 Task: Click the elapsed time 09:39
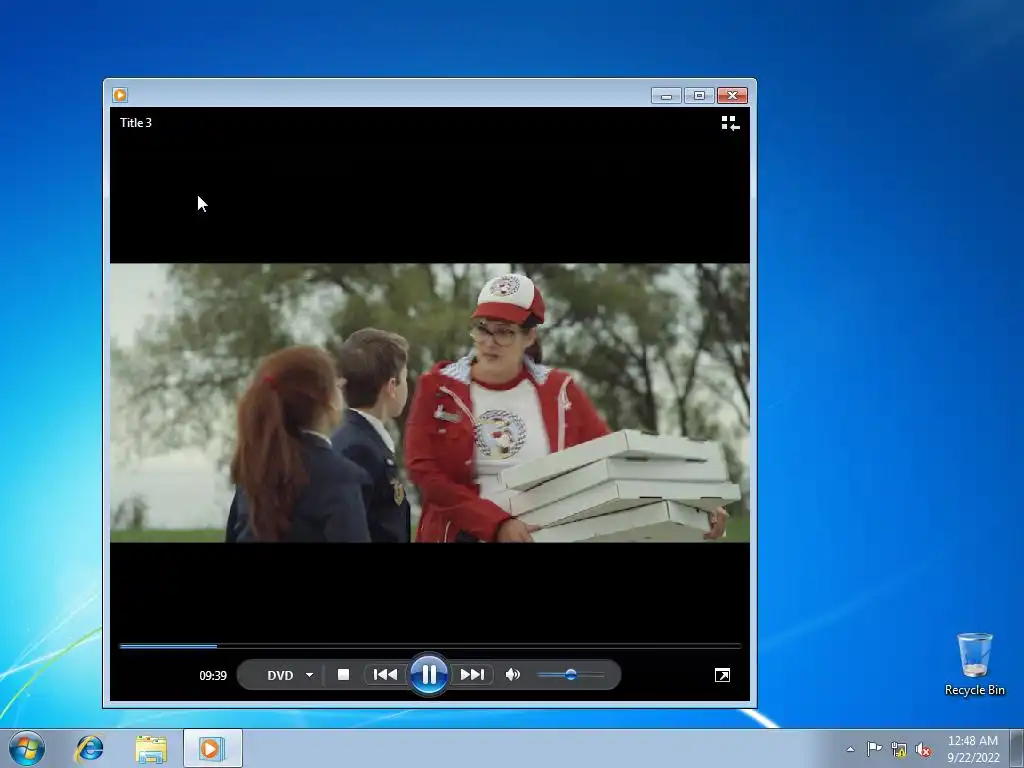[213, 675]
